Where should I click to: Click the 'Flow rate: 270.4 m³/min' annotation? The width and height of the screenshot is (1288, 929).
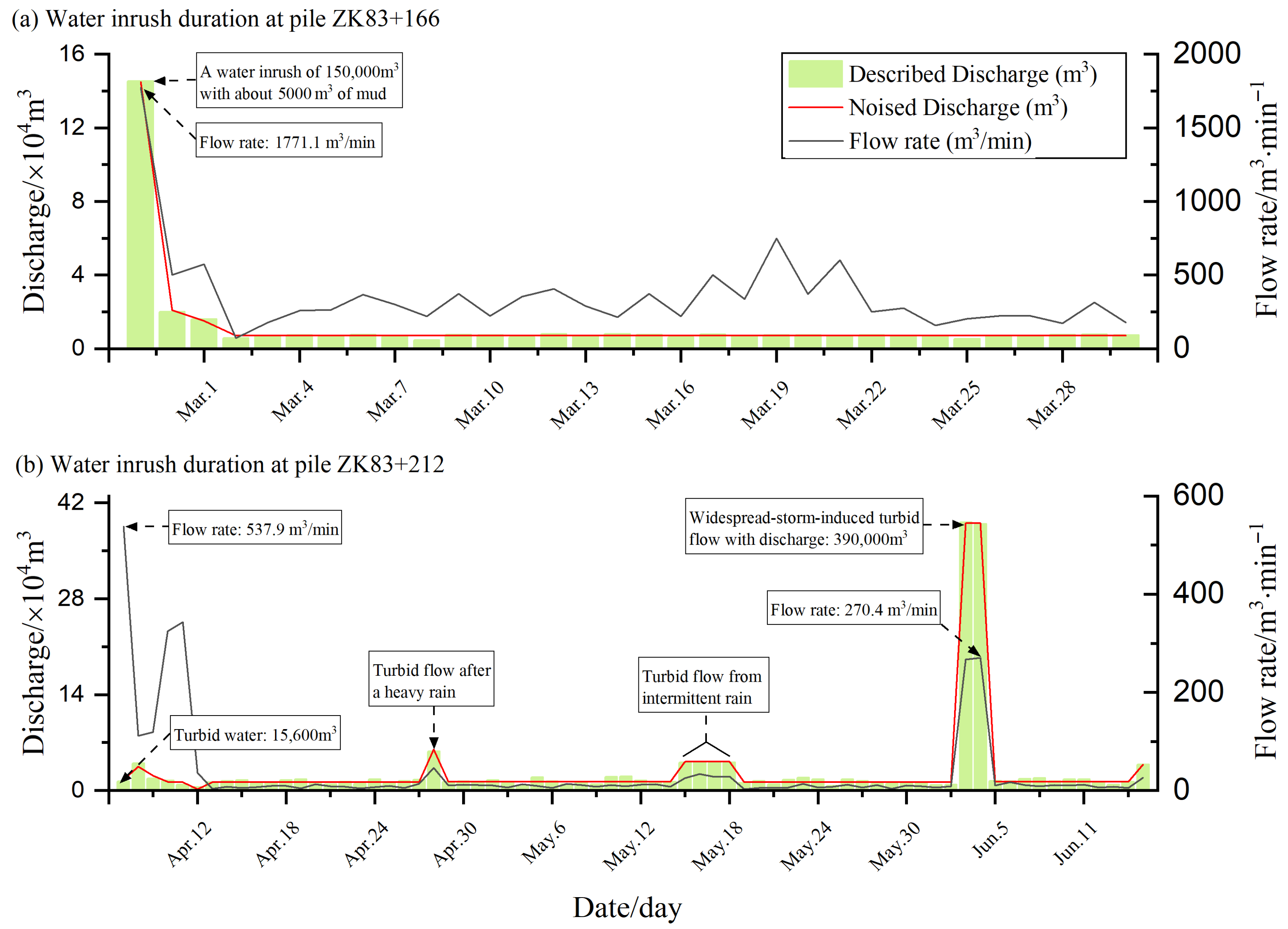(x=853, y=608)
